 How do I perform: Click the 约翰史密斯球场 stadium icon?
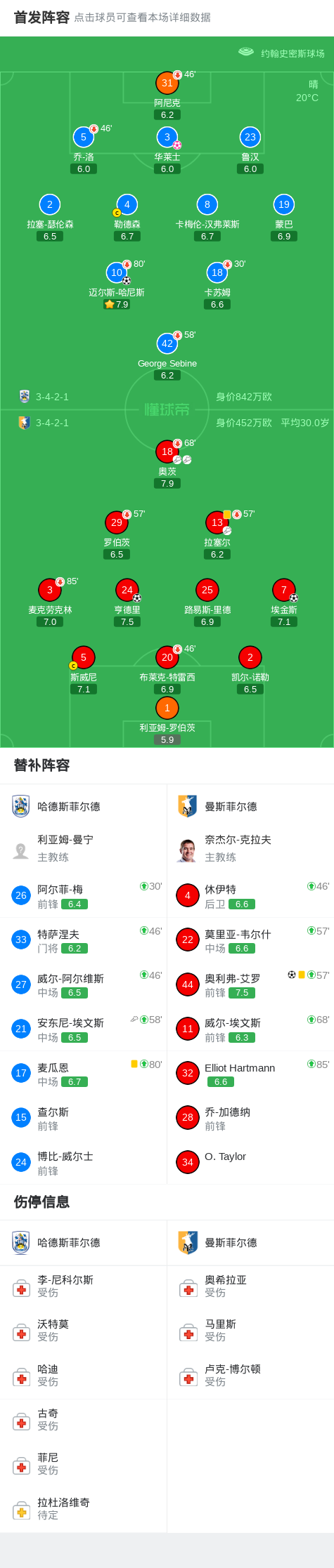245,52
